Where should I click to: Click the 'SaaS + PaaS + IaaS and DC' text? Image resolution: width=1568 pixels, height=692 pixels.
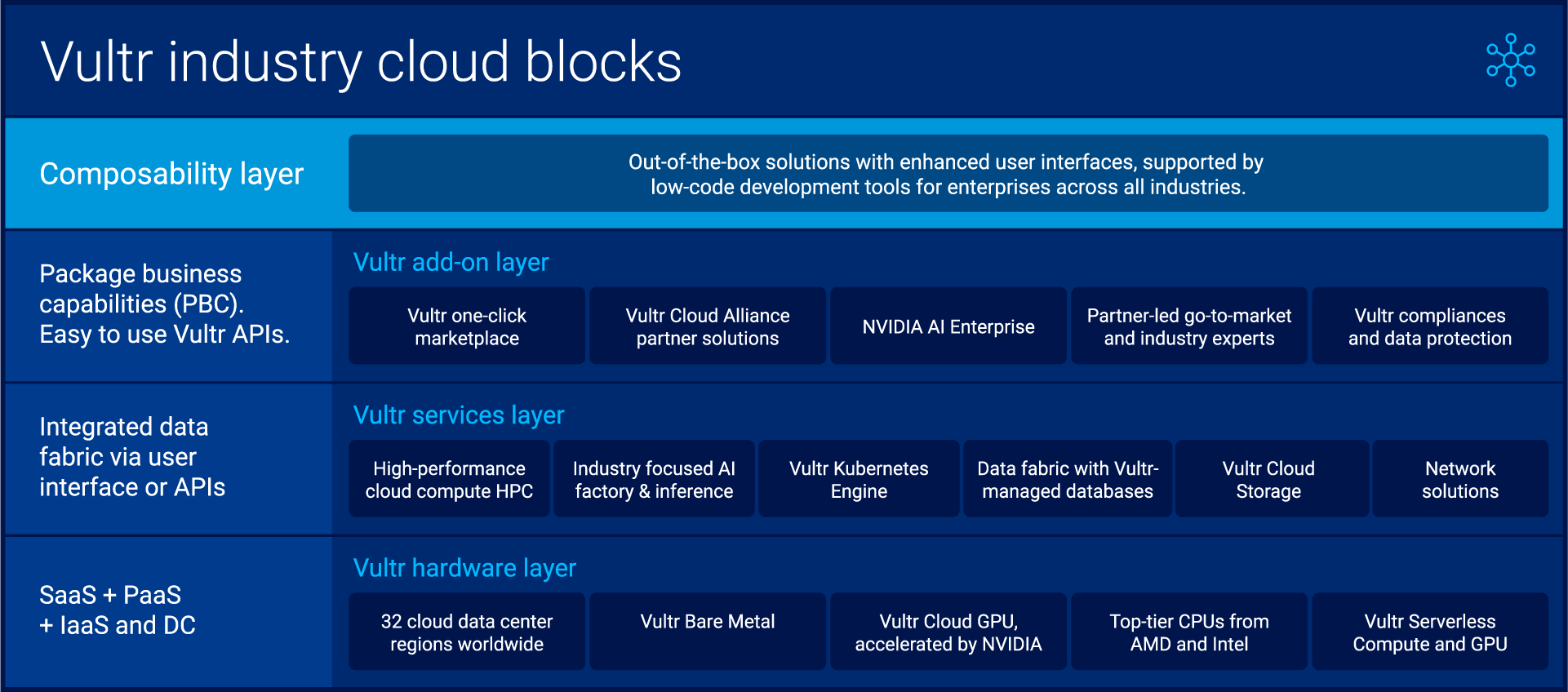pos(118,610)
